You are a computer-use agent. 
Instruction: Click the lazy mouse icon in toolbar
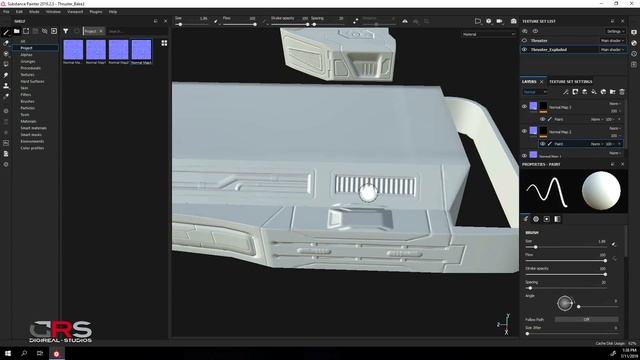356,21
